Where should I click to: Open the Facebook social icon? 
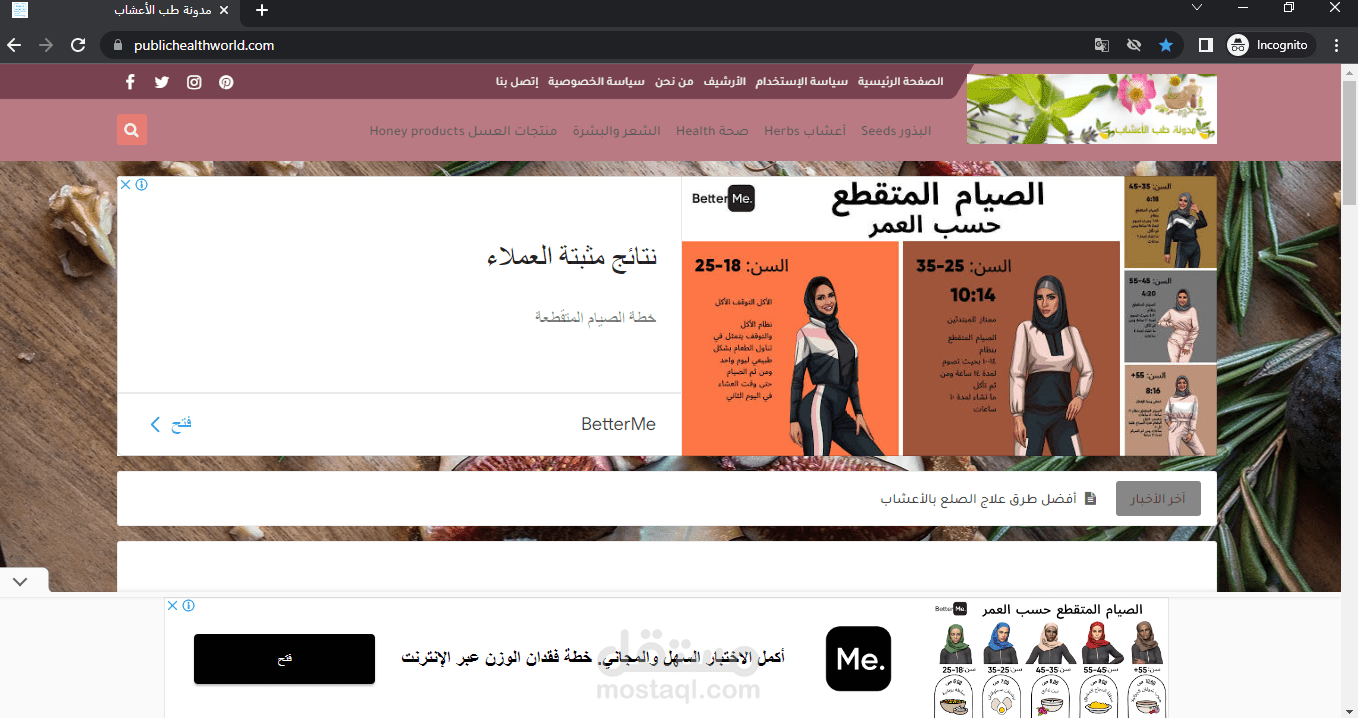click(x=130, y=82)
